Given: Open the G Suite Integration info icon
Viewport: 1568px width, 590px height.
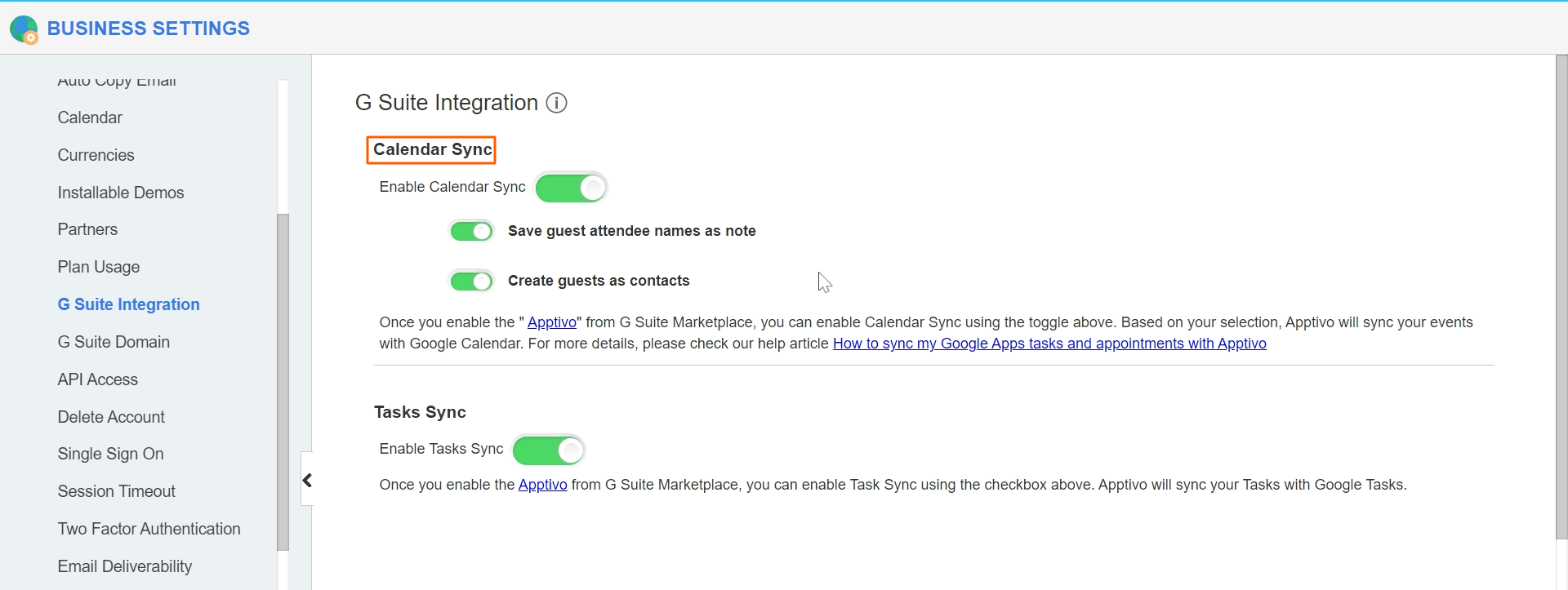Looking at the screenshot, I should (556, 103).
